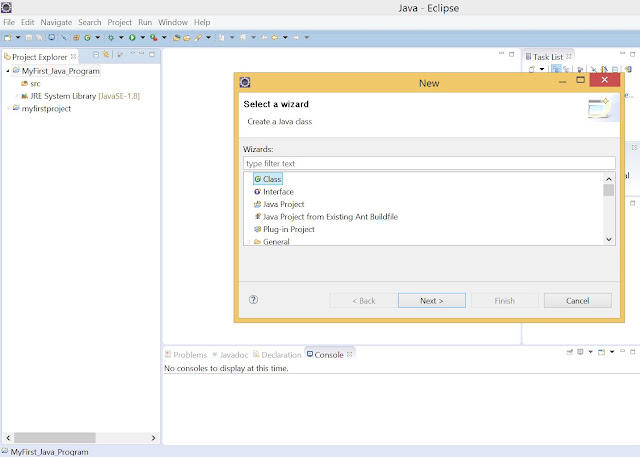Collapse the MyFirst_Java_Program project node

click(x=8, y=71)
